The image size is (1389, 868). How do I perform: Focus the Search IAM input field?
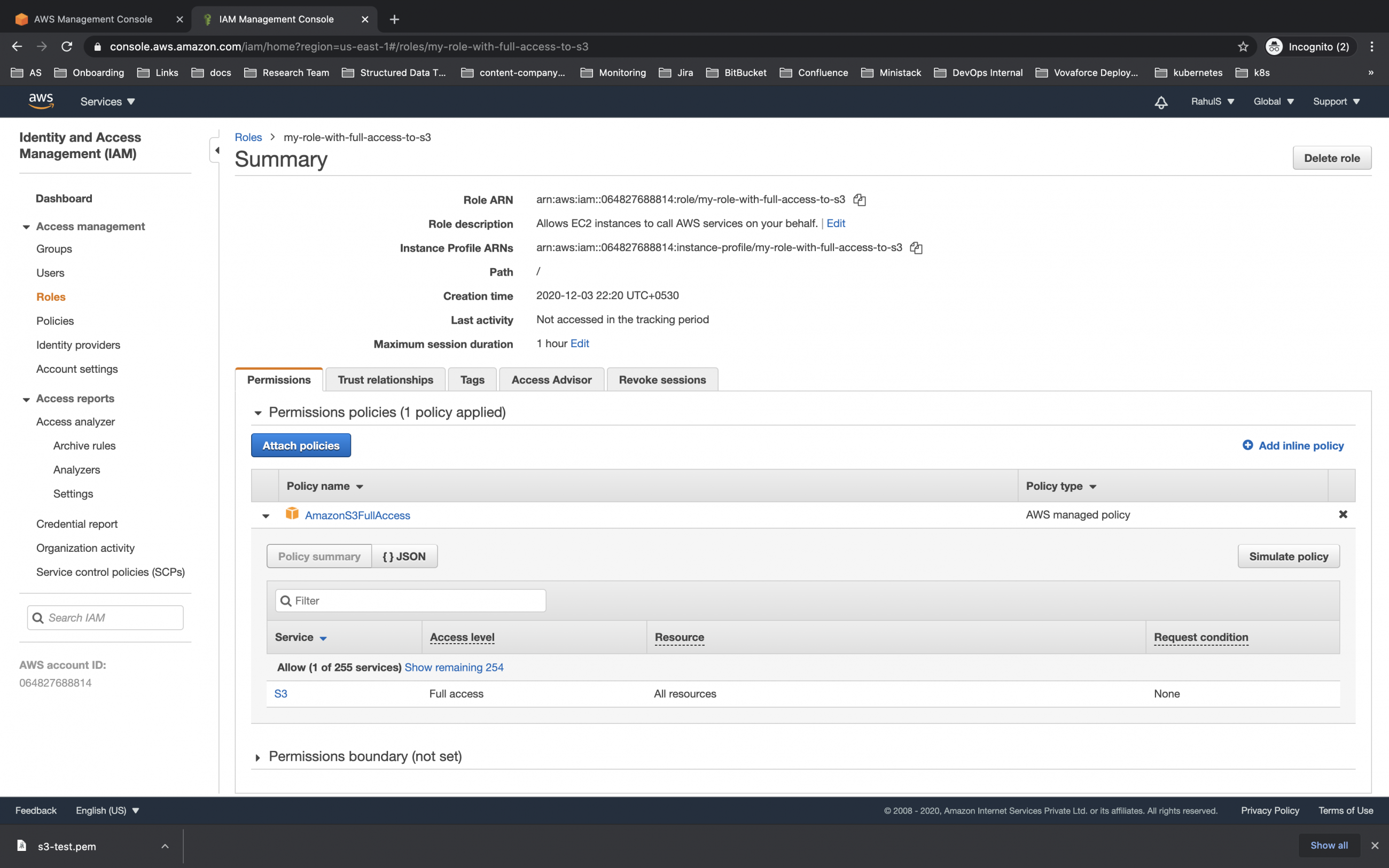coord(106,617)
